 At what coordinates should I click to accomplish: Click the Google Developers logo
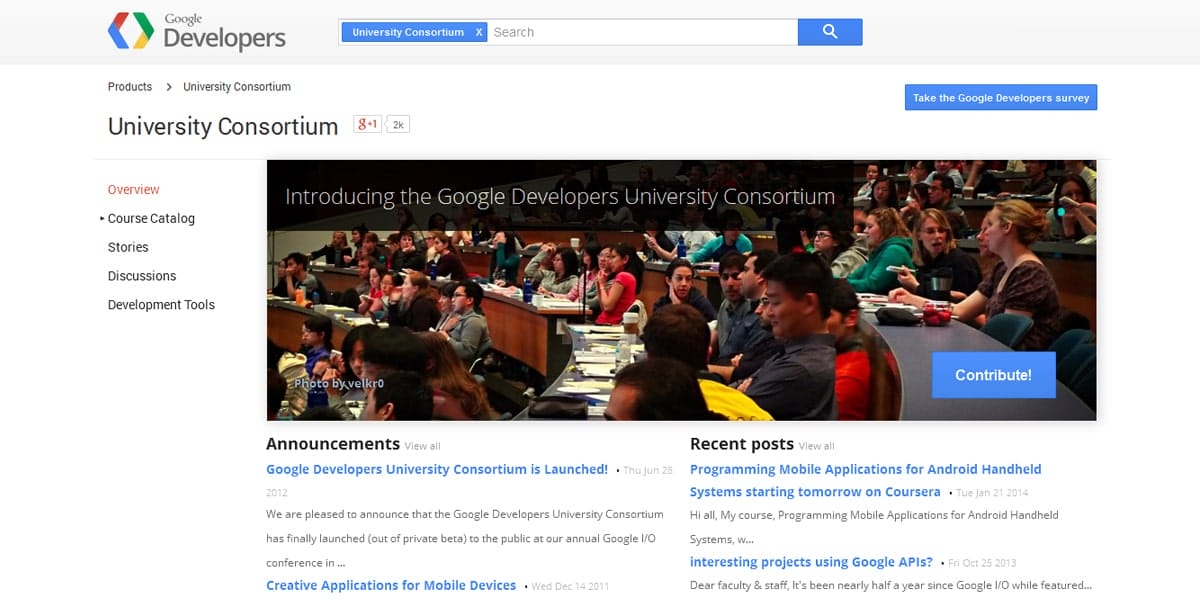tap(197, 32)
